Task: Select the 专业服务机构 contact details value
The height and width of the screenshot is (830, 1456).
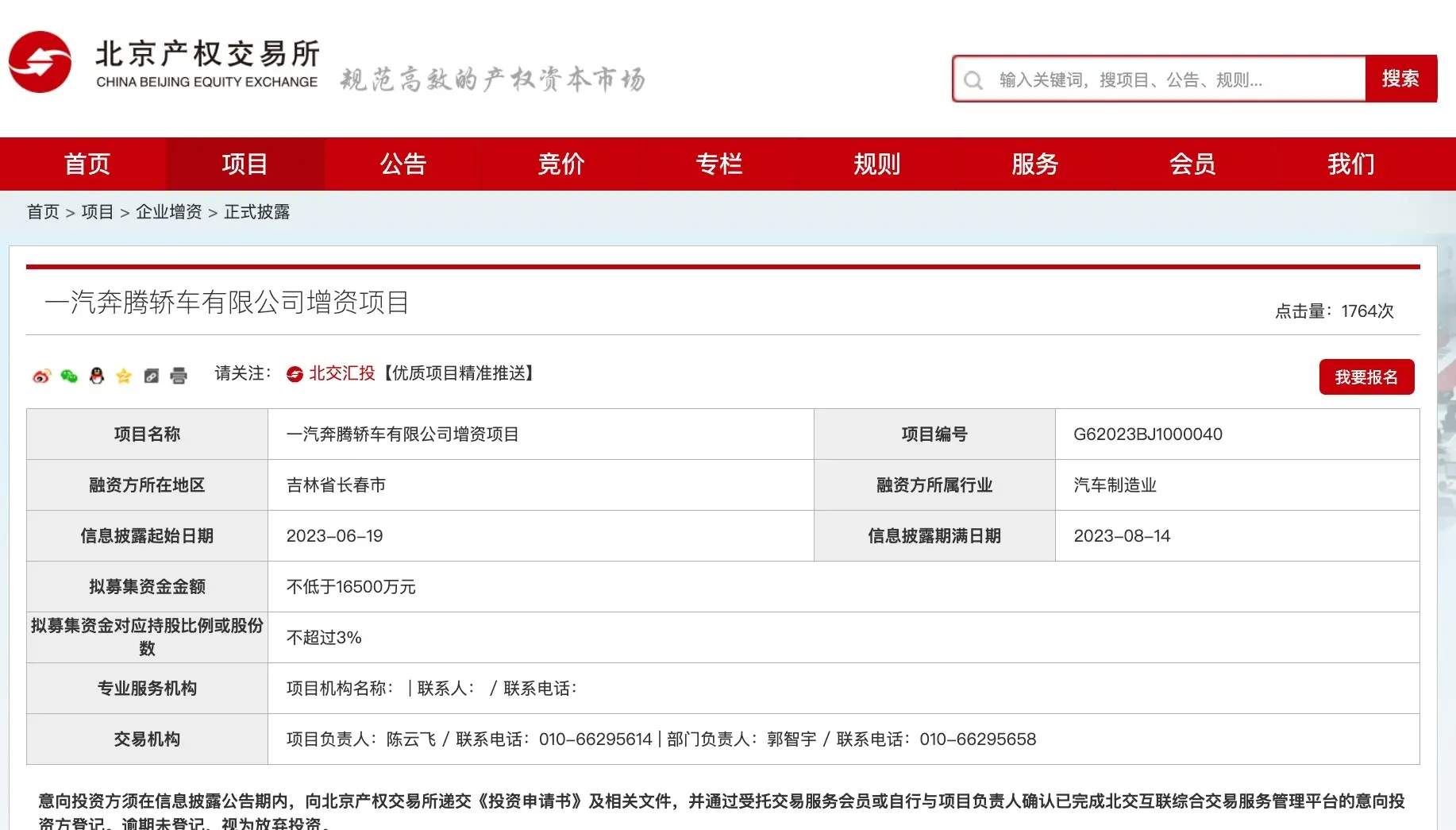Action: pyautogui.click(x=432, y=689)
